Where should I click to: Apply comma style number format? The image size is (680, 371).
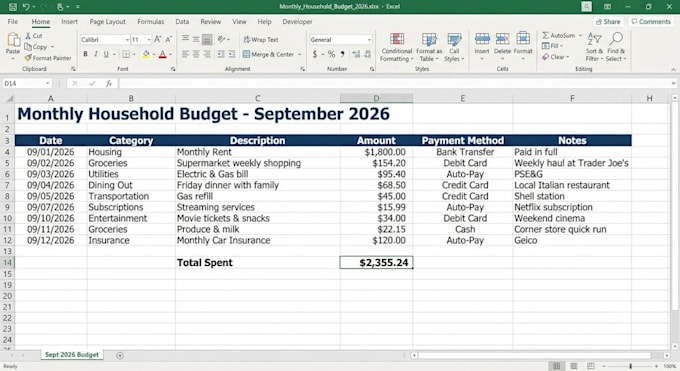coord(342,54)
